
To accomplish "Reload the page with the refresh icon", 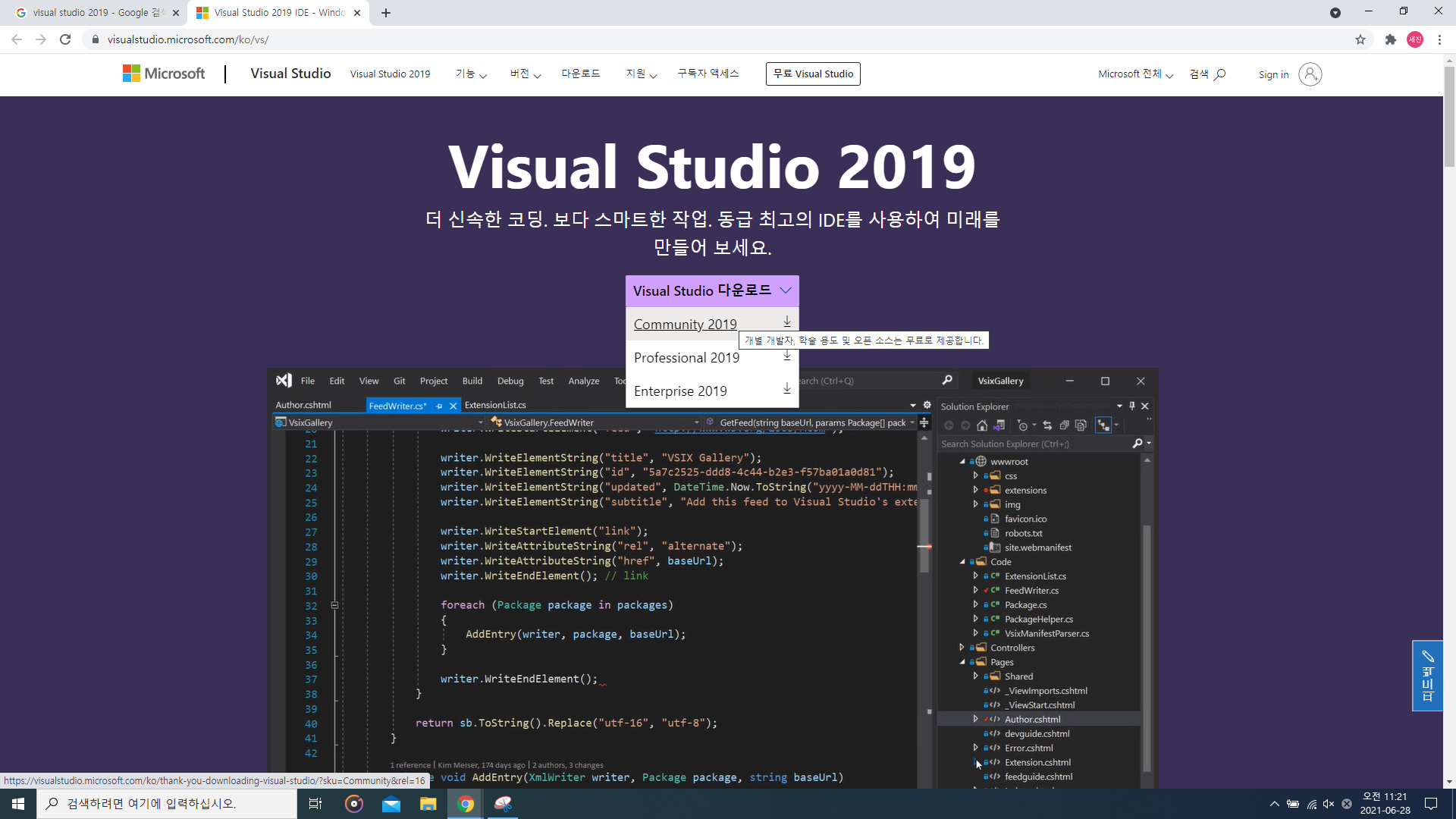I will click(65, 39).
